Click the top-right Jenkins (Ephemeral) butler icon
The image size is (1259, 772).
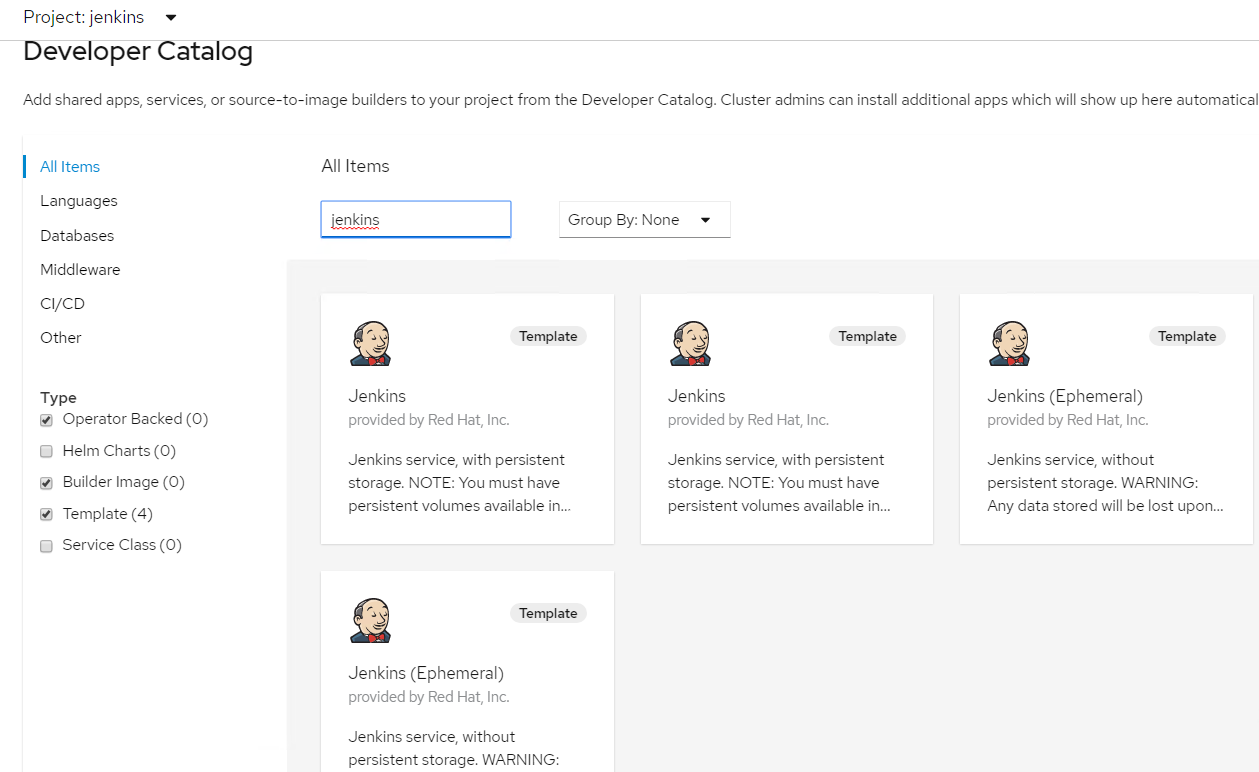coord(1009,344)
